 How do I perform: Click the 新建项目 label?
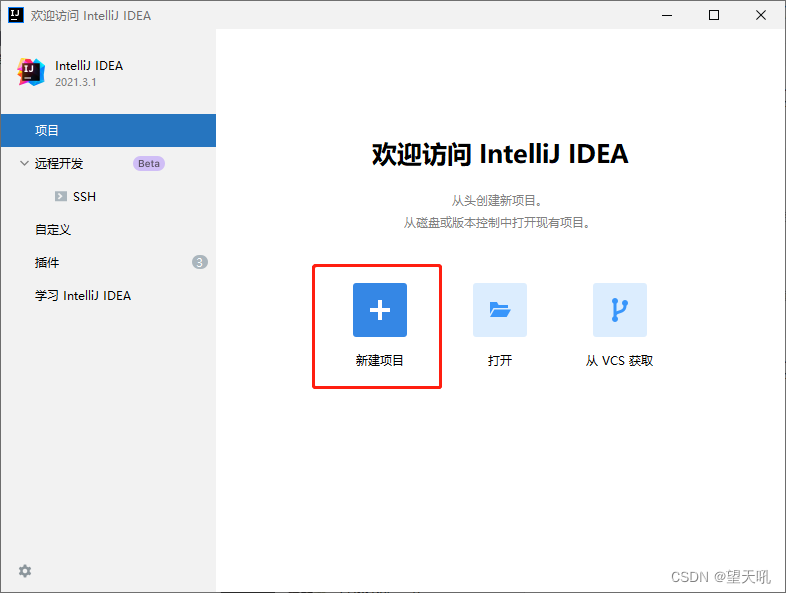click(379, 360)
